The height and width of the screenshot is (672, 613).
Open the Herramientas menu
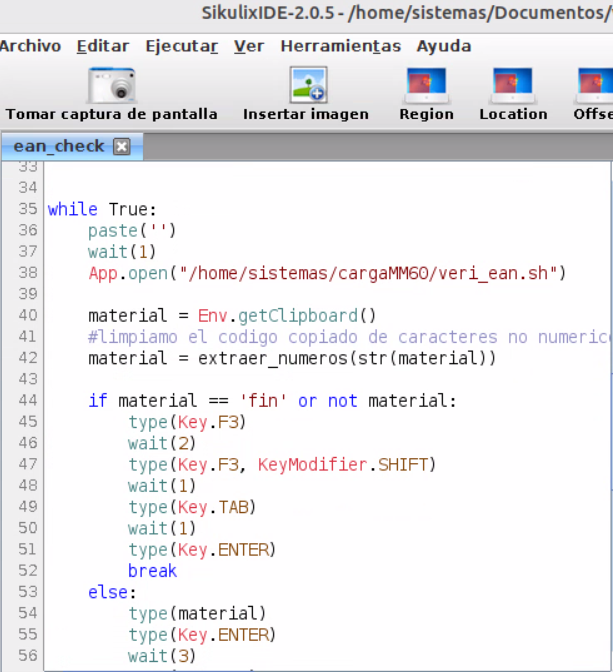[341, 46]
